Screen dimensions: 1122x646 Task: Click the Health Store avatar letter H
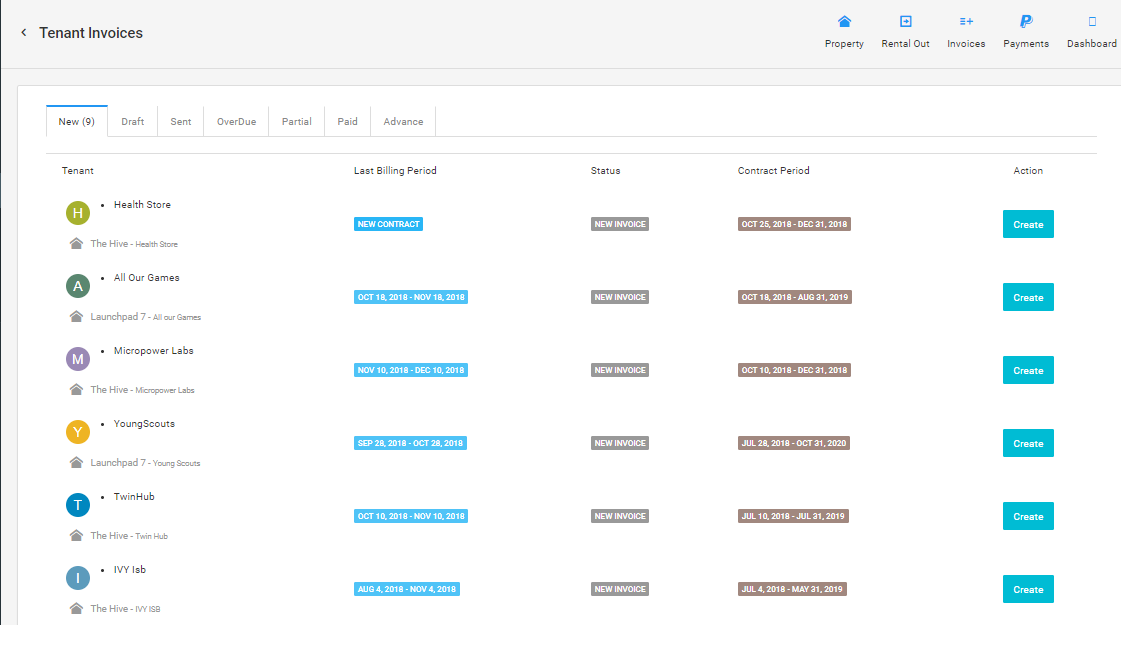coord(78,213)
